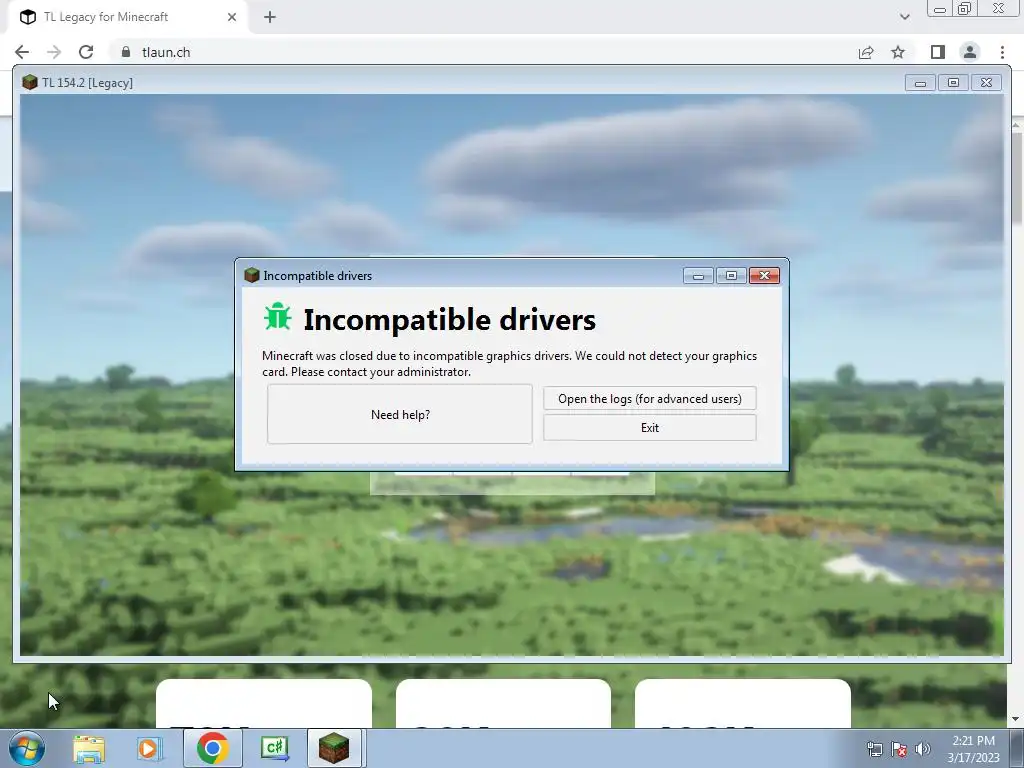Image resolution: width=1024 pixels, height=768 pixels.
Task: Click the dialog title grass block icon
Action: tap(251, 275)
